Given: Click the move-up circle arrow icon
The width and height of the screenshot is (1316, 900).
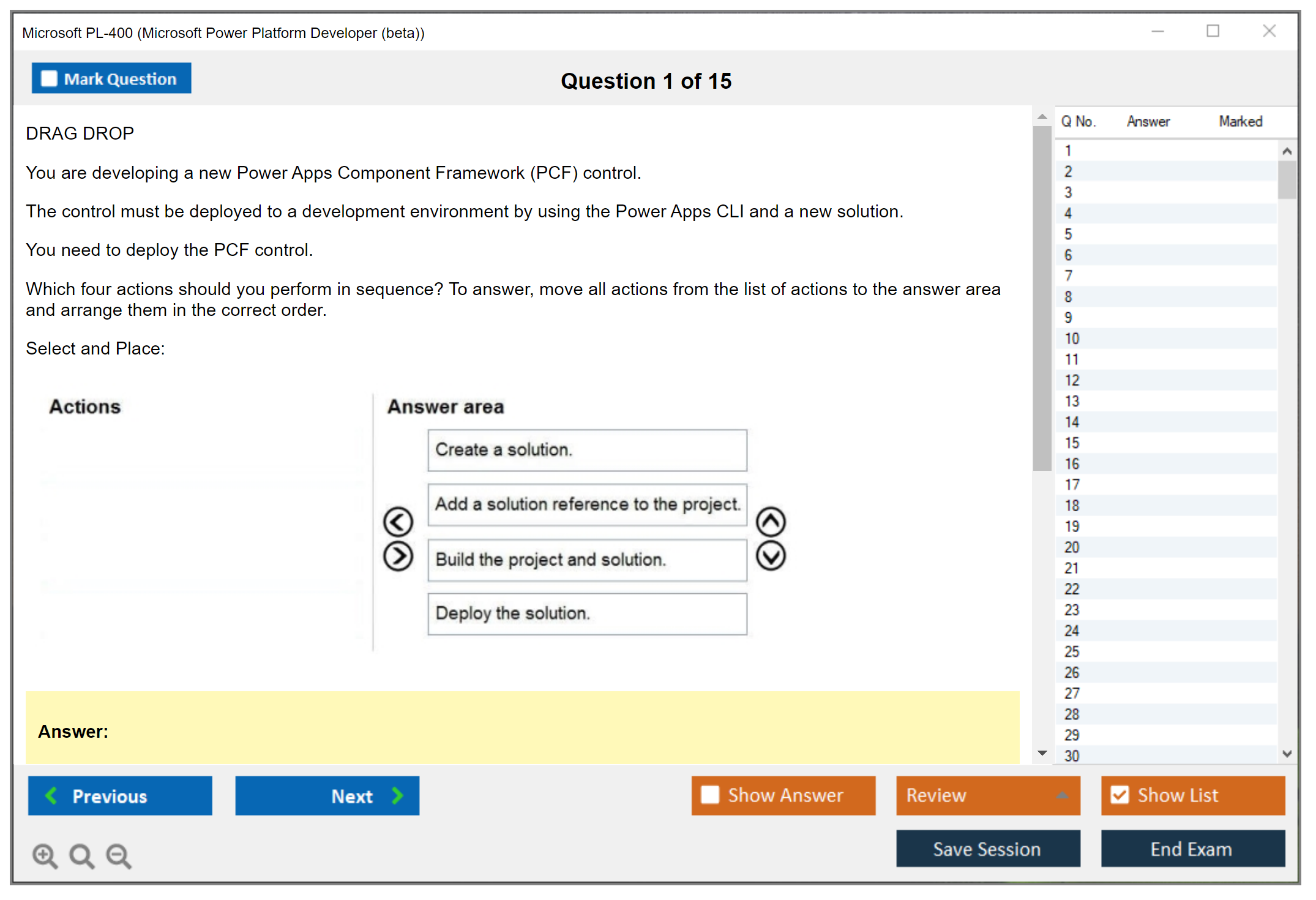Looking at the screenshot, I should click(x=771, y=522).
